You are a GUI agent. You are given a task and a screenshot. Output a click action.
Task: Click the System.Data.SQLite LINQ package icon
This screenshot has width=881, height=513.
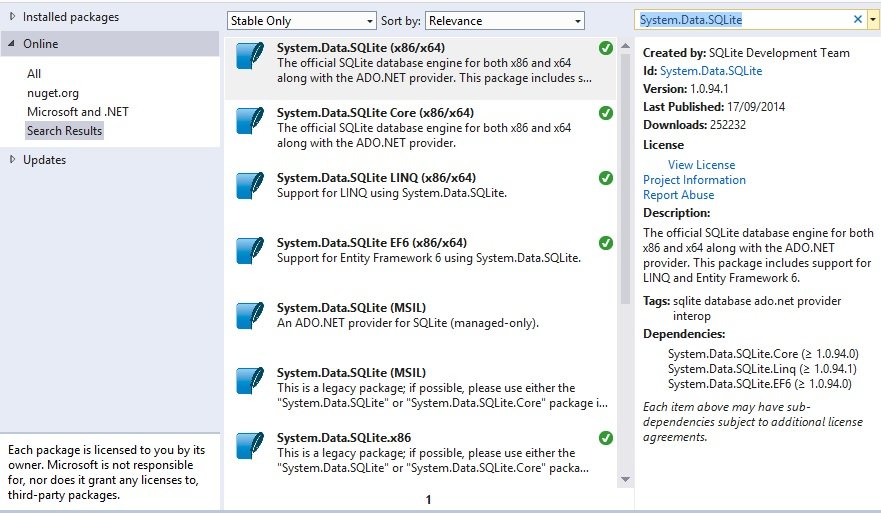250,186
